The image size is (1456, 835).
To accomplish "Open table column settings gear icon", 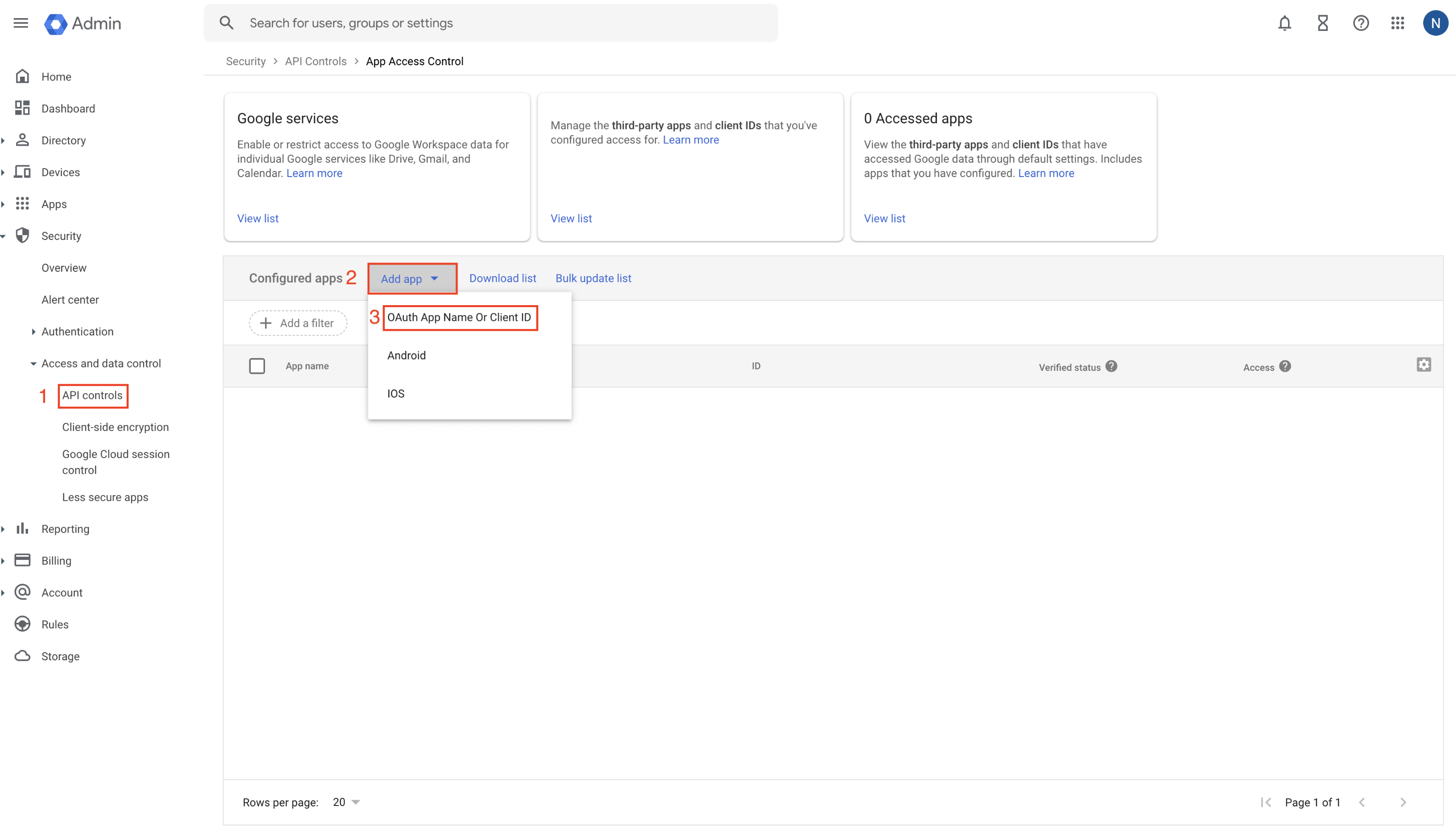I will (x=1423, y=365).
